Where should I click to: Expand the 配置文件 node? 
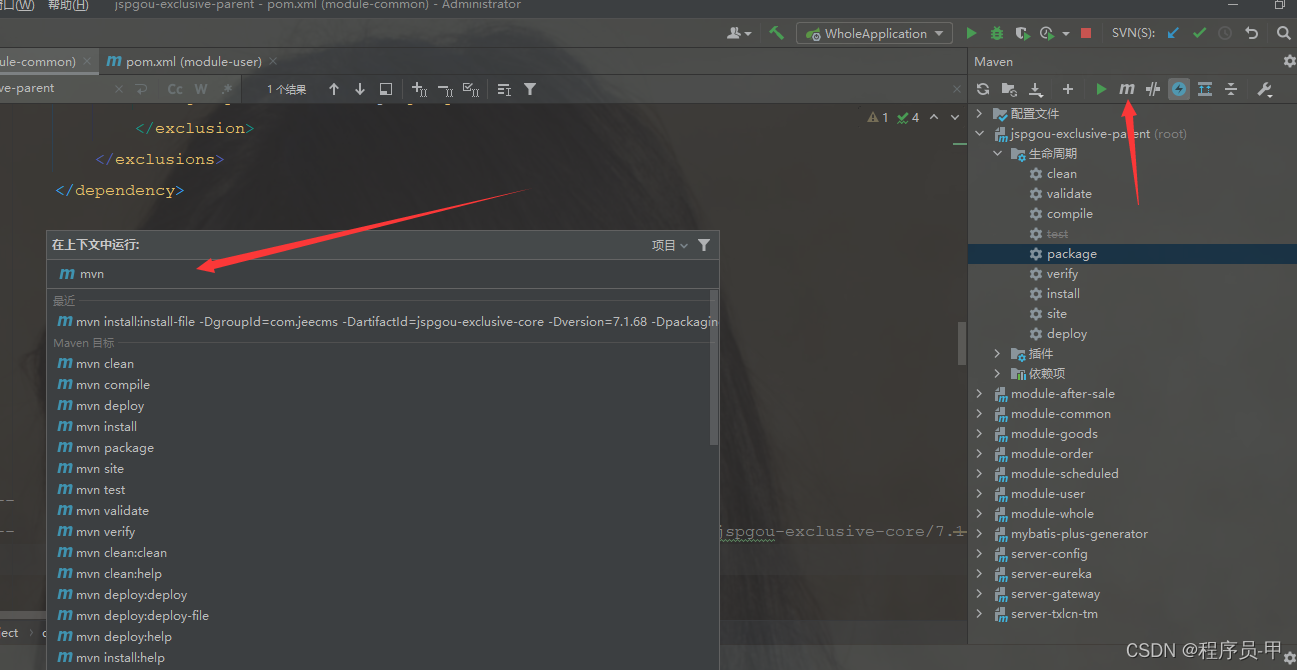pos(980,114)
